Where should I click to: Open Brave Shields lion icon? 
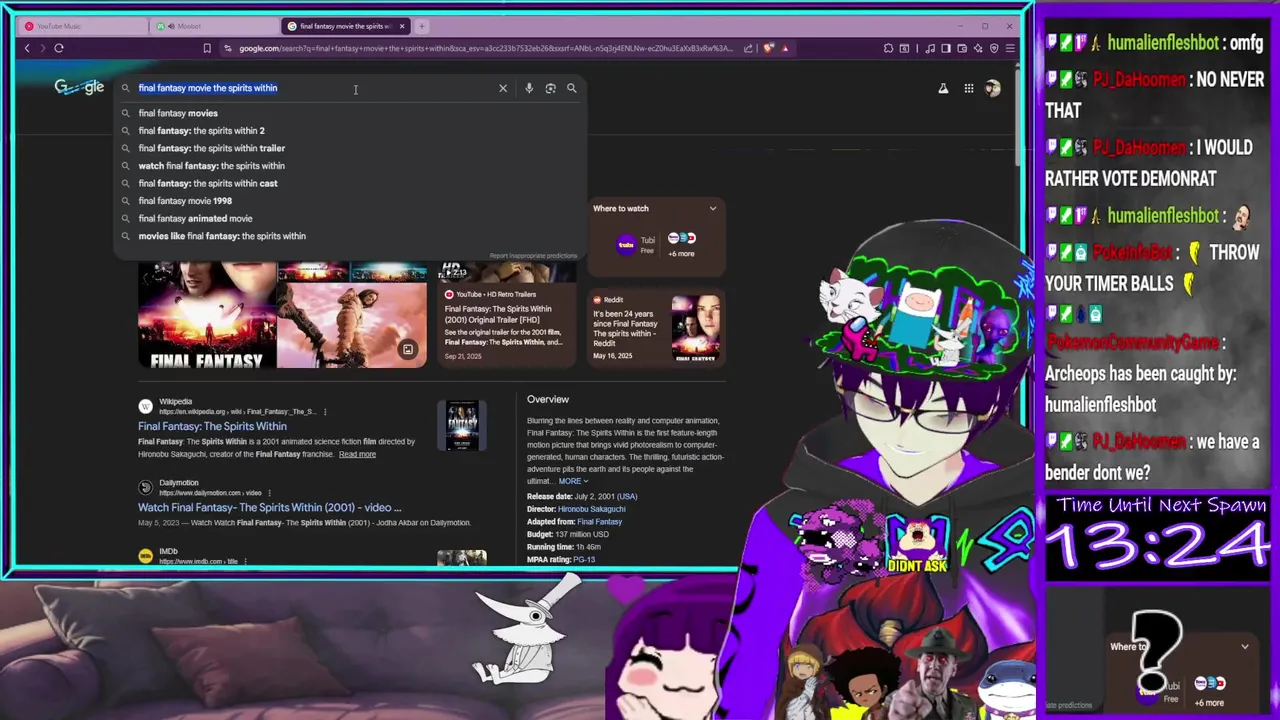point(768,48)
